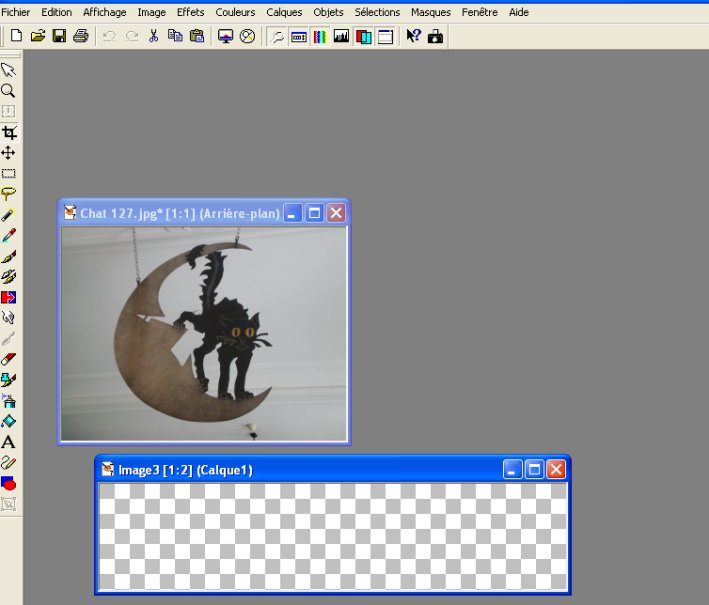Open the Fenêtre menu

pyautogui.click(x=479, y=12)
